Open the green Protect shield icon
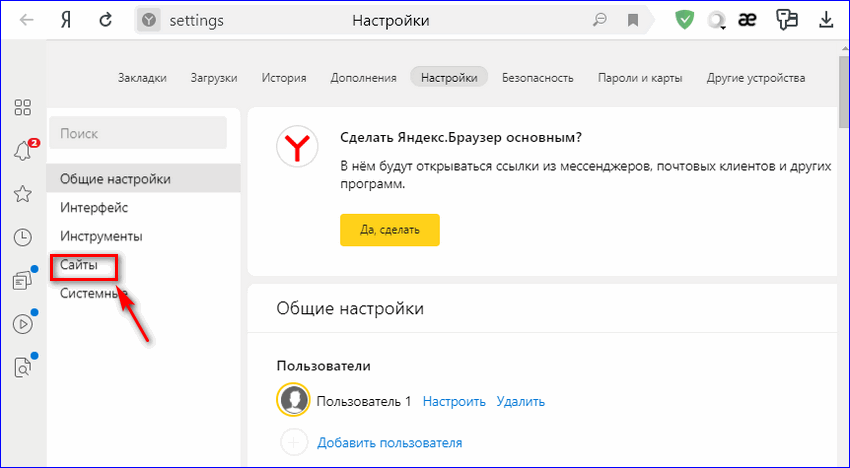The width and height of the screenshot is (850, 468). click(x=684, y=21)
